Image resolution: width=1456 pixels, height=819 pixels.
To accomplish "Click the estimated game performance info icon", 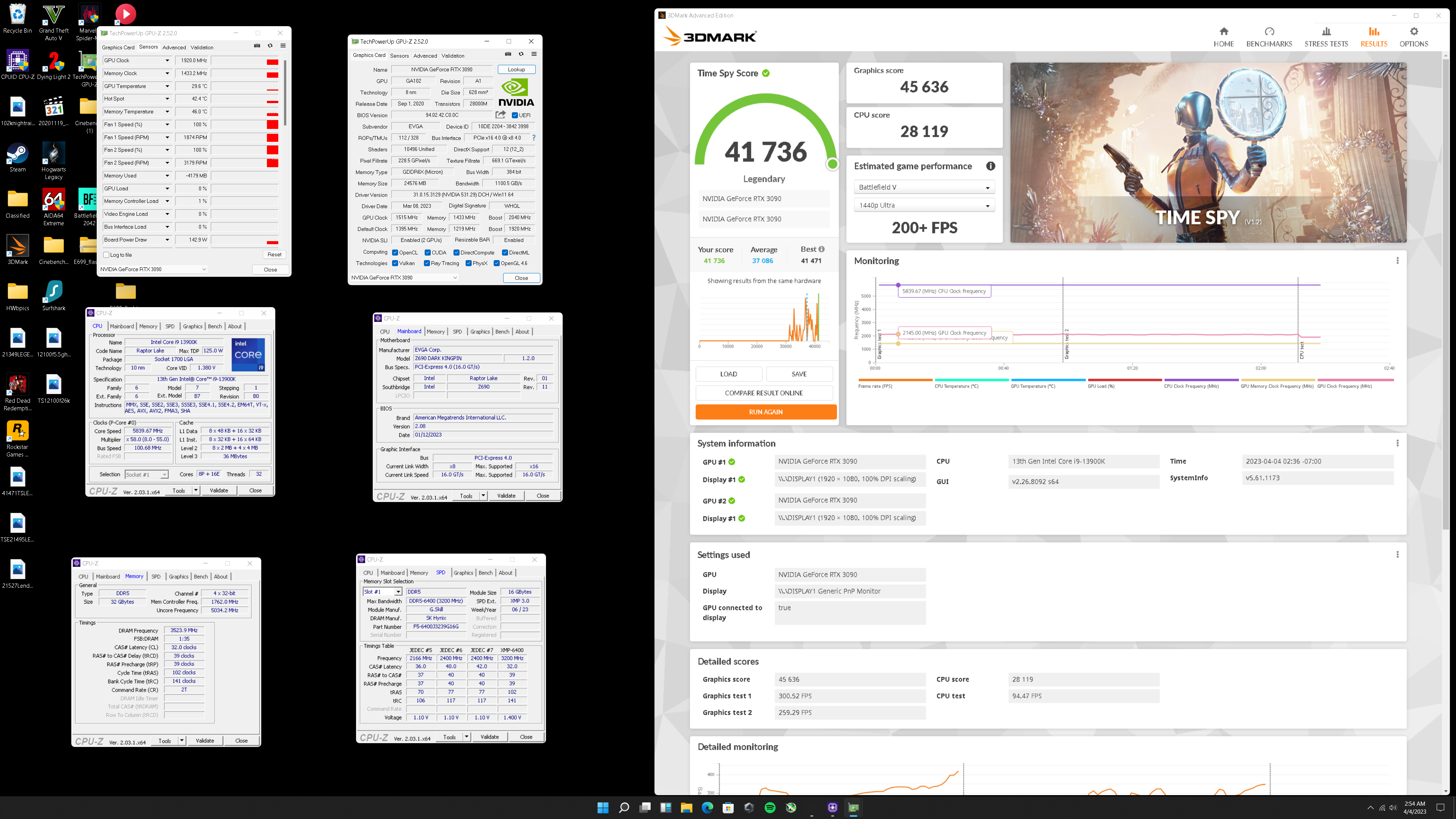I will click(x=990, y=166).
